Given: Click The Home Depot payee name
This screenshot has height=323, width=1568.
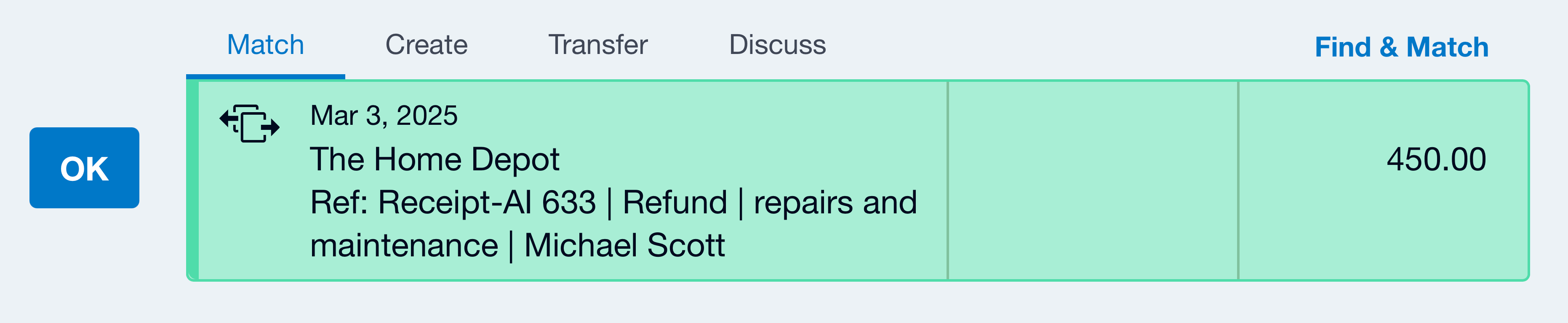Looking at the screenshot, I should [x=435, y=160].
